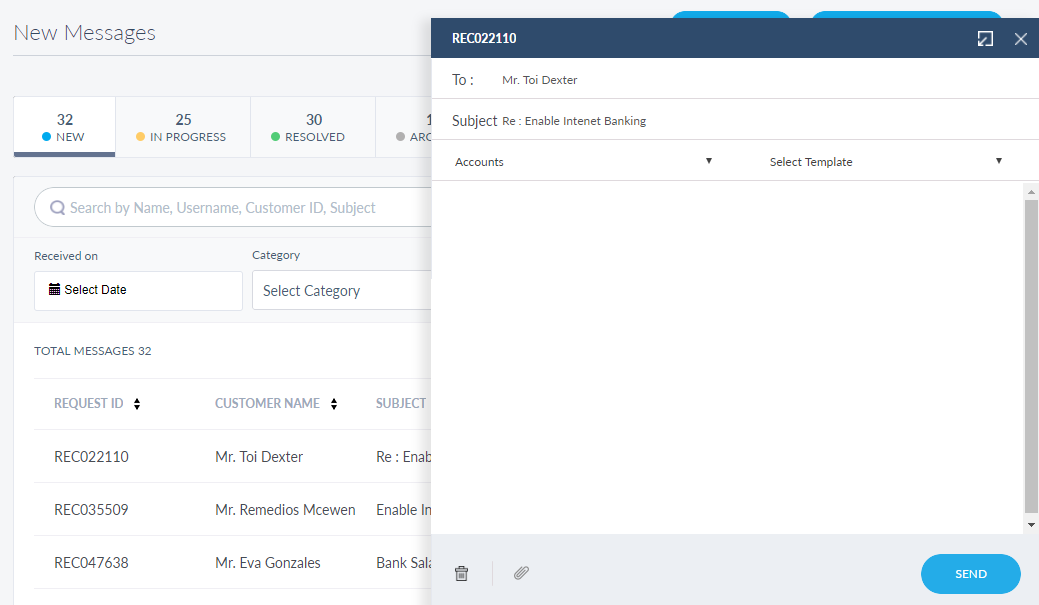Switch to the In Progress tab

[x=182, y=127]
